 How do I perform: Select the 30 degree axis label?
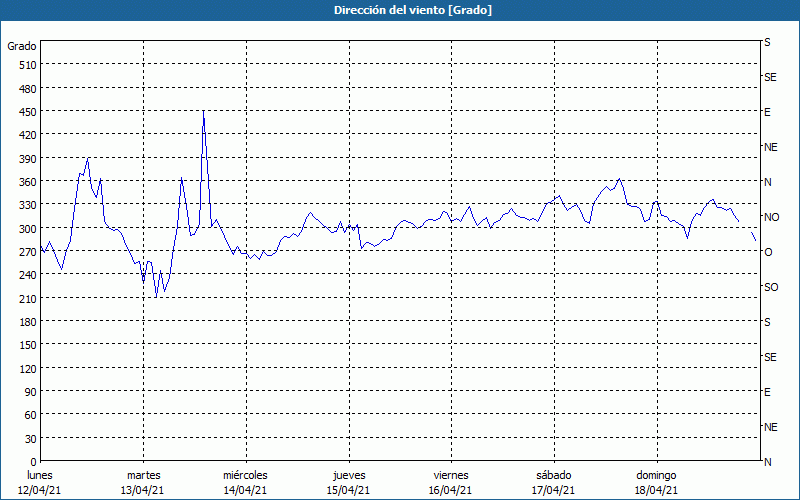[x=31, y=439]
